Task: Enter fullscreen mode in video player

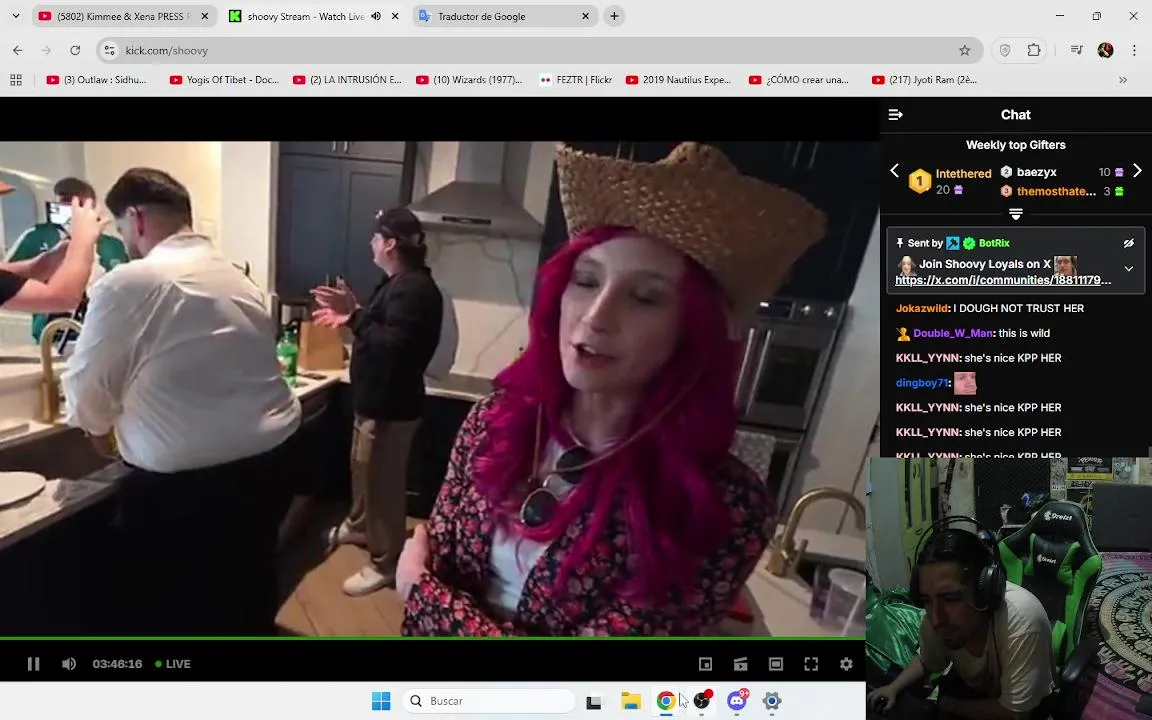Action: [811, 663]
